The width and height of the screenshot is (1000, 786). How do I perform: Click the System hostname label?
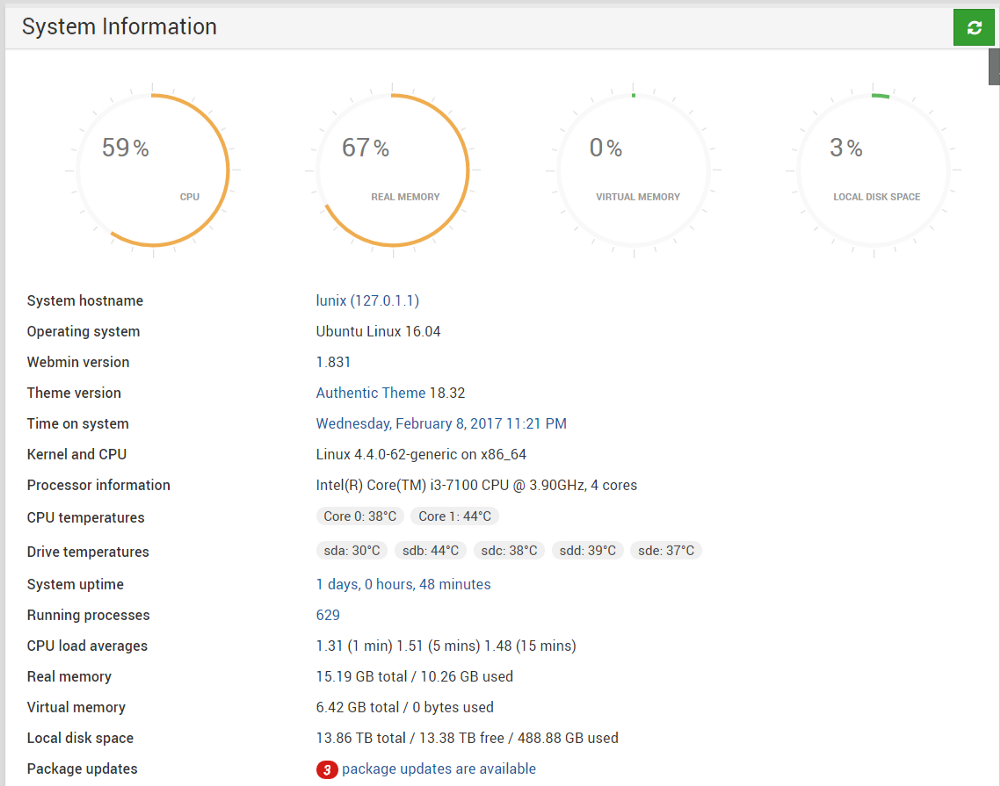tap(85, 300)
